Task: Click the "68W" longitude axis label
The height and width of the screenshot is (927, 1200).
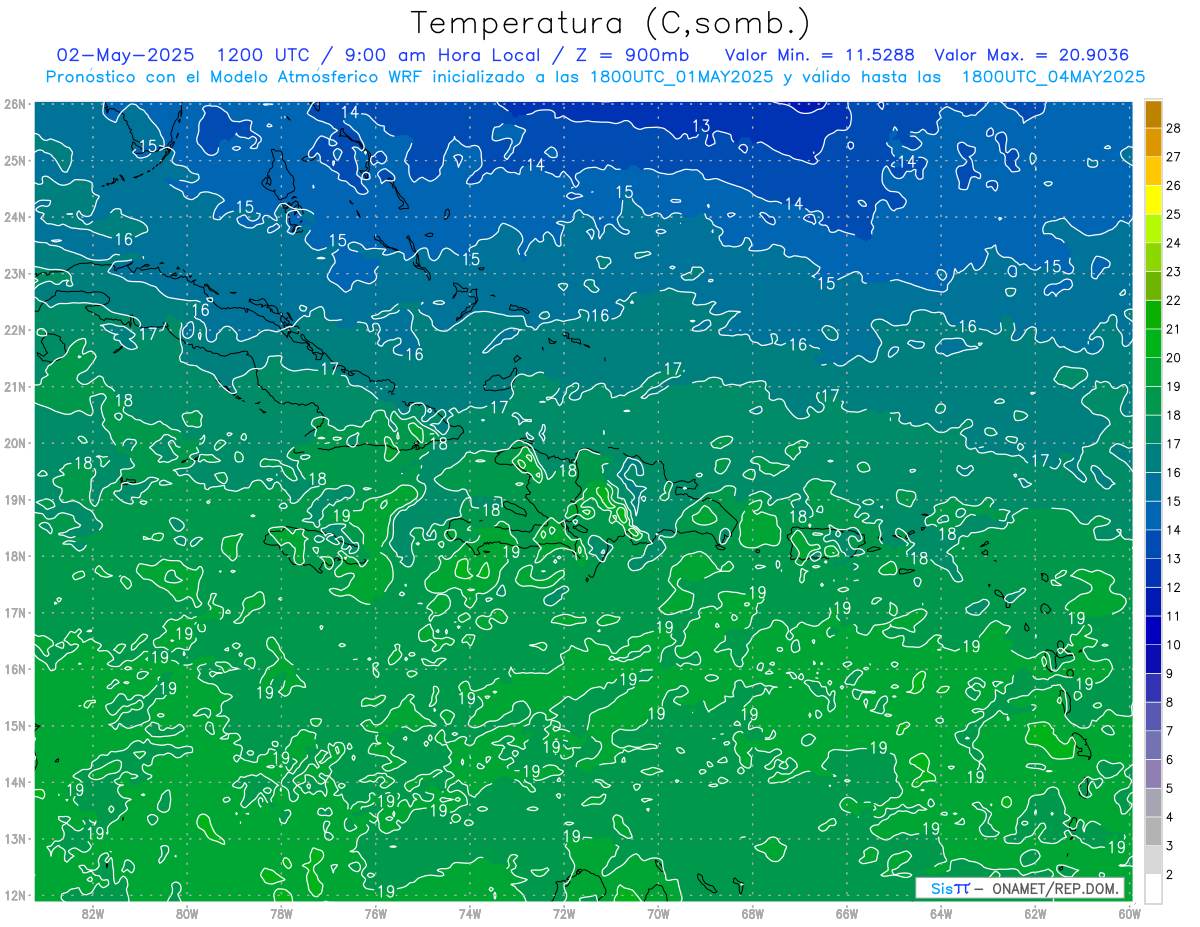Action: tap(753, 913)
